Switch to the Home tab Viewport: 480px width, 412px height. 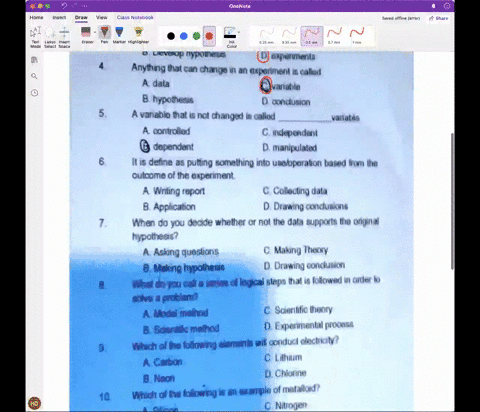tap(36, 17)
